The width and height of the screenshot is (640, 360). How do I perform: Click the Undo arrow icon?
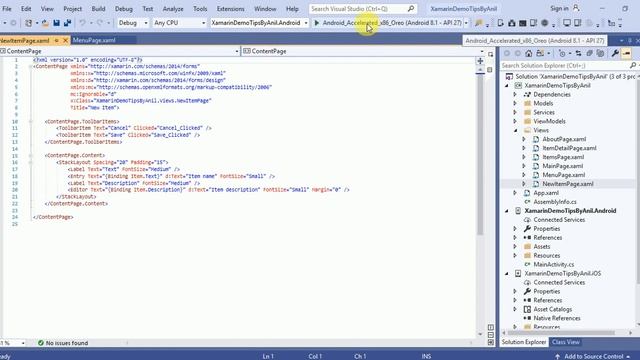(x=82, y=23)
